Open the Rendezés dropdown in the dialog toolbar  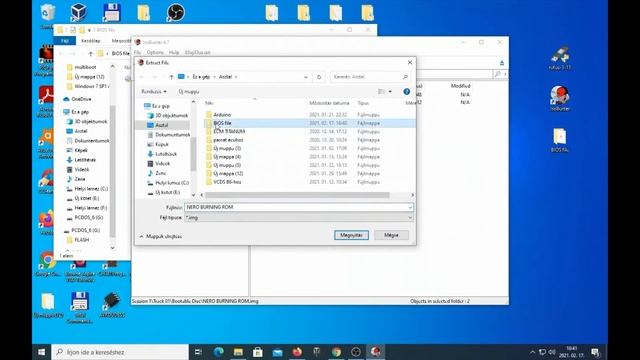point(153,91)
